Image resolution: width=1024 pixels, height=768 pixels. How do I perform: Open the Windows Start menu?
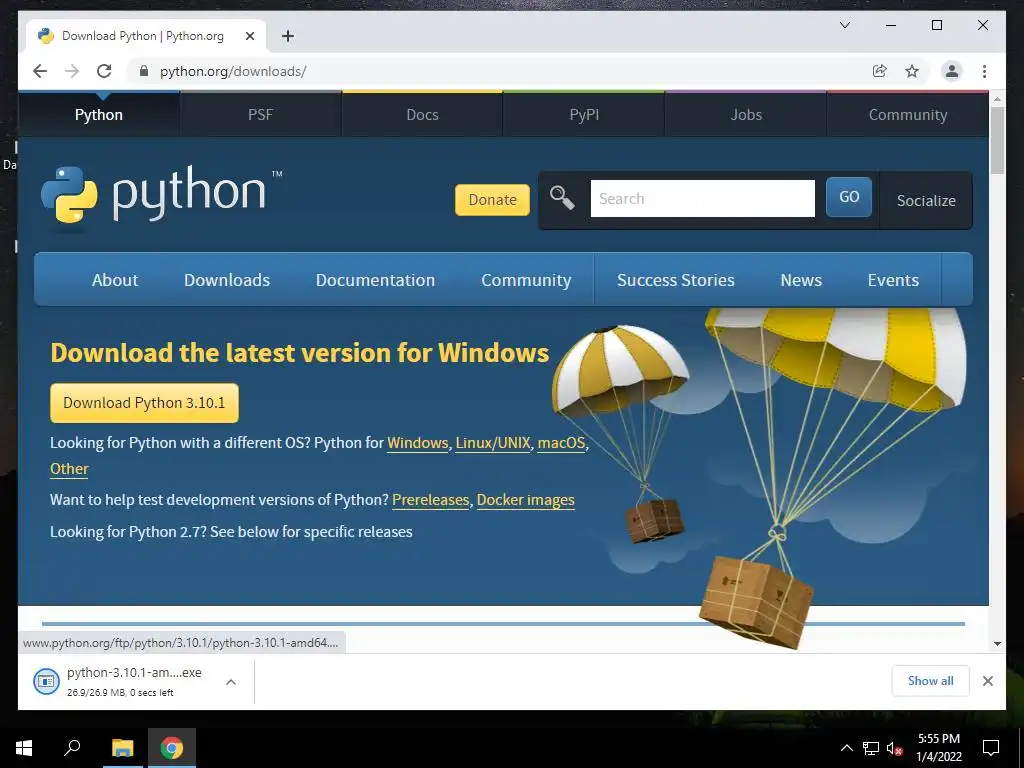pyautogui.click(x=24, y=748)
